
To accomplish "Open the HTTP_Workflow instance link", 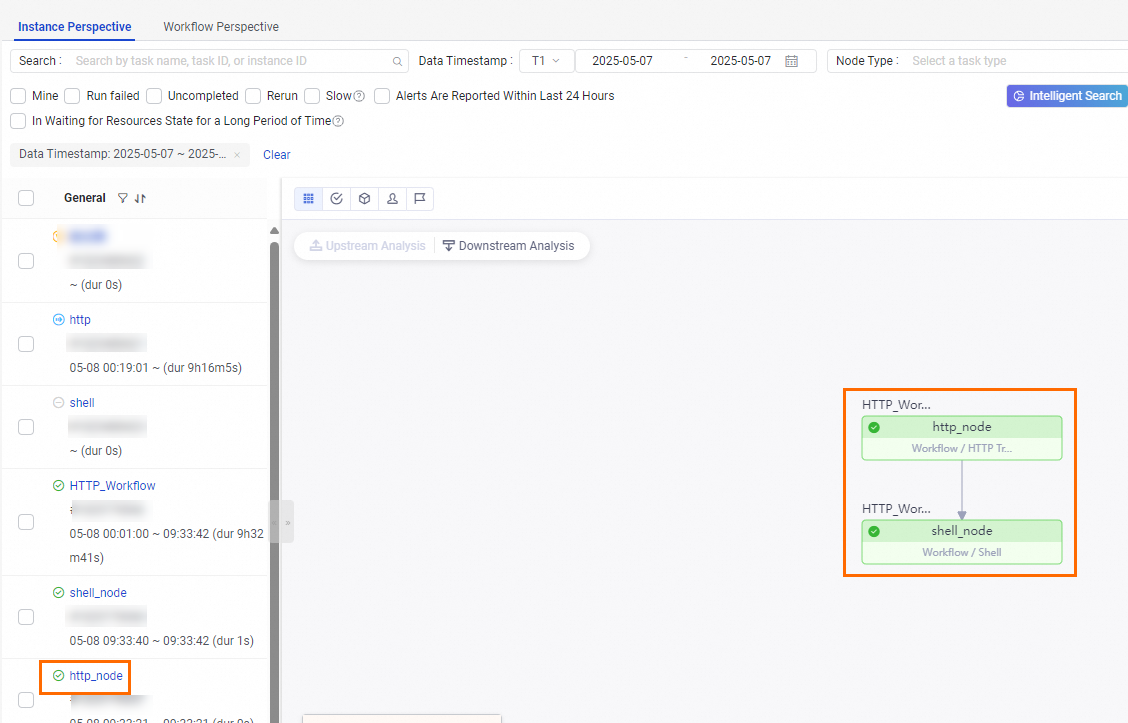I will 112,486.
